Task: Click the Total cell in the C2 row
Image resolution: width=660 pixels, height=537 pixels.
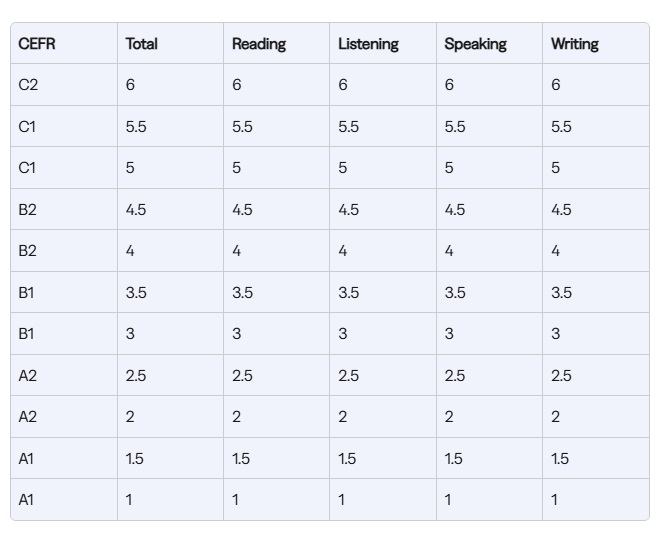Action: (131, 85)
